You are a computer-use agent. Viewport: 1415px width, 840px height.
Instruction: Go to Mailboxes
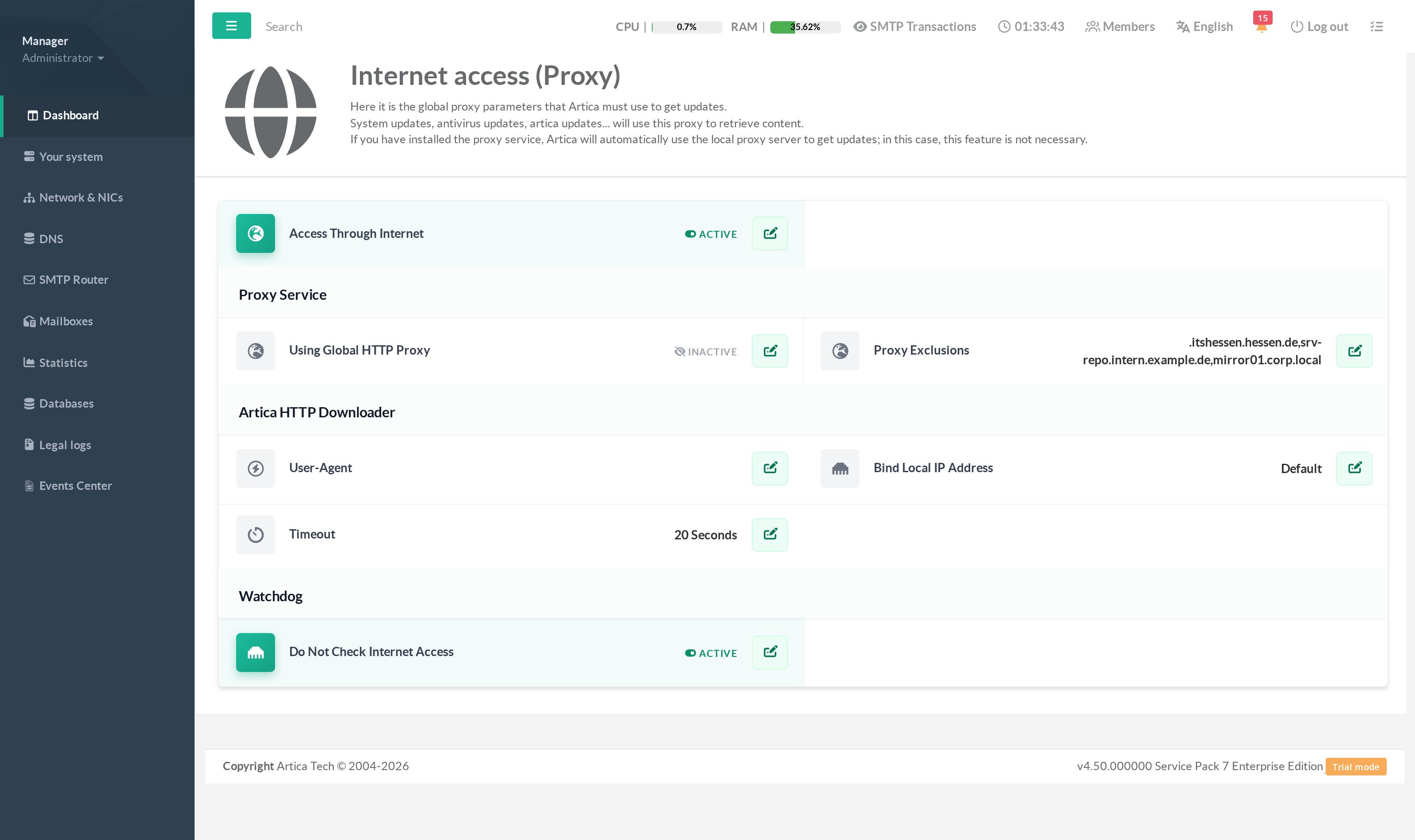(97, 321)
